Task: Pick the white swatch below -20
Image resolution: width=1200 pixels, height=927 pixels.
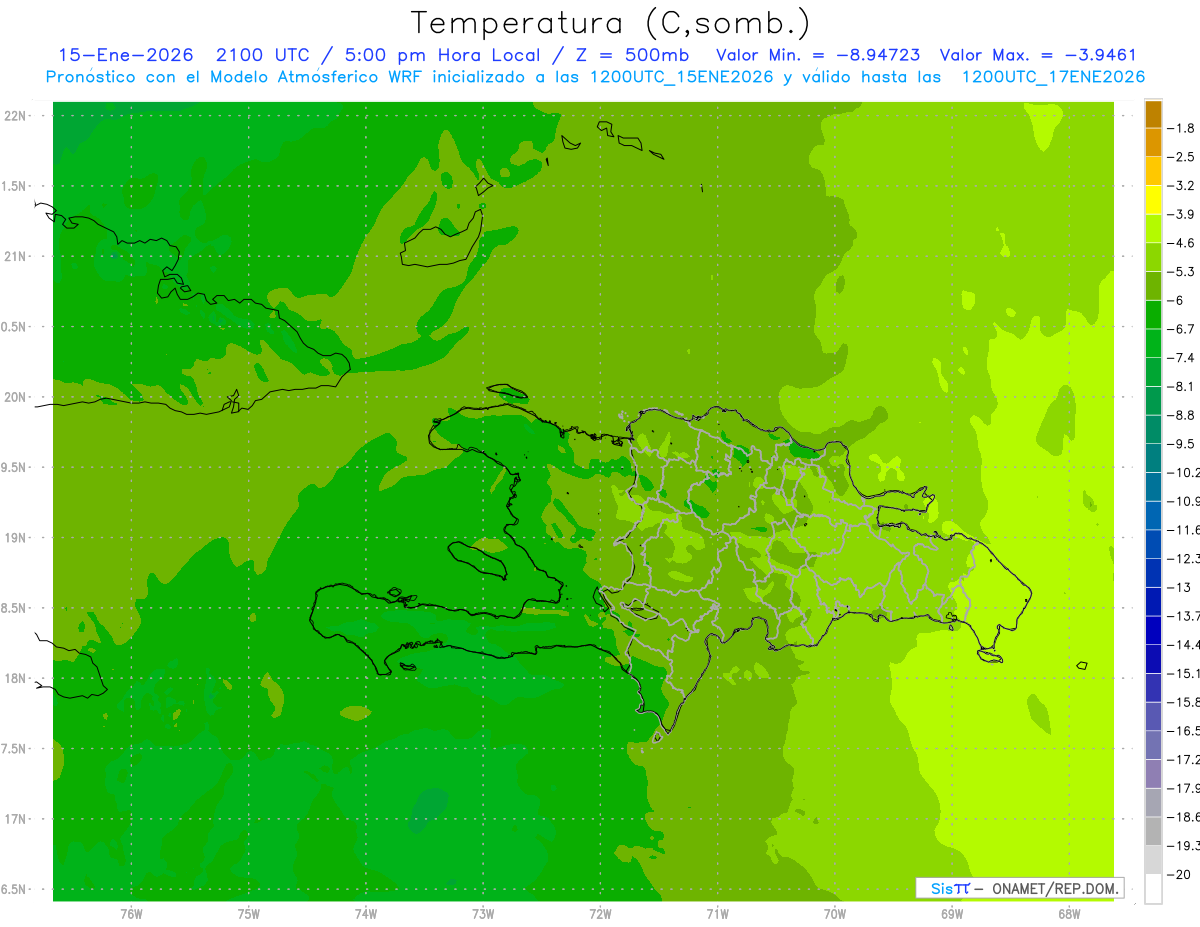Action: coord(1153,888)
